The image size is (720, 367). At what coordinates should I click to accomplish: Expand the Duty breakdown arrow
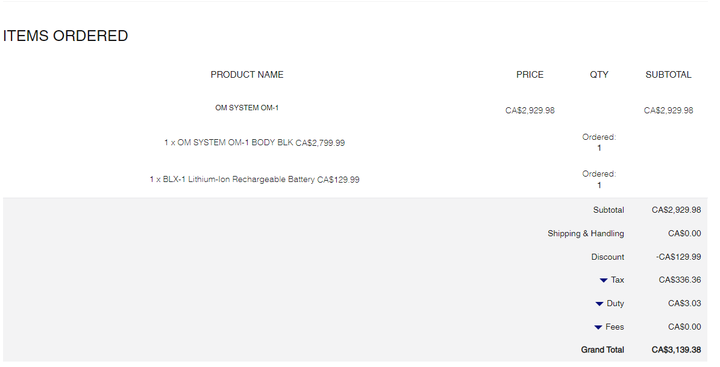point(599,304)
